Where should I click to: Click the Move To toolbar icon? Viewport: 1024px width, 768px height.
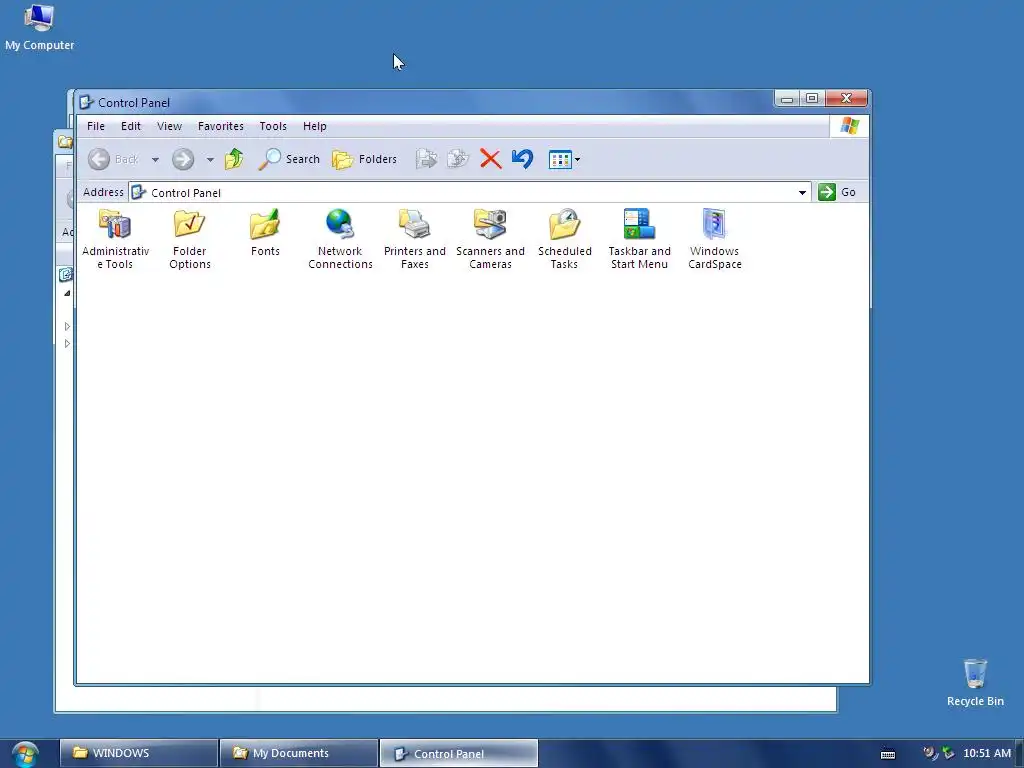point(426,159)
